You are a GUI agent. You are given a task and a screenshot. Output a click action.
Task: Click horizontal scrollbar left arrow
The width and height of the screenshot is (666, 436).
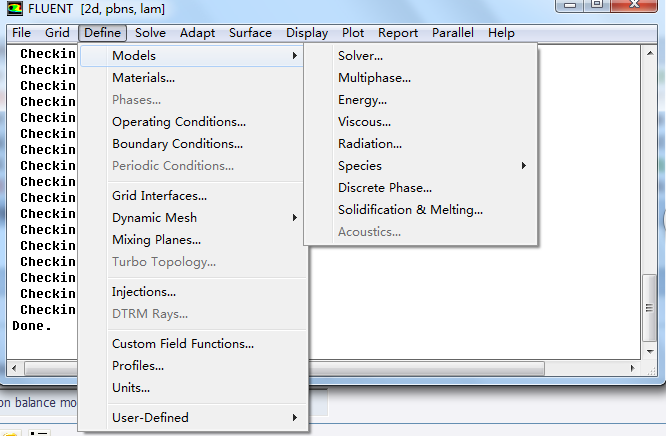coord(14,368)
